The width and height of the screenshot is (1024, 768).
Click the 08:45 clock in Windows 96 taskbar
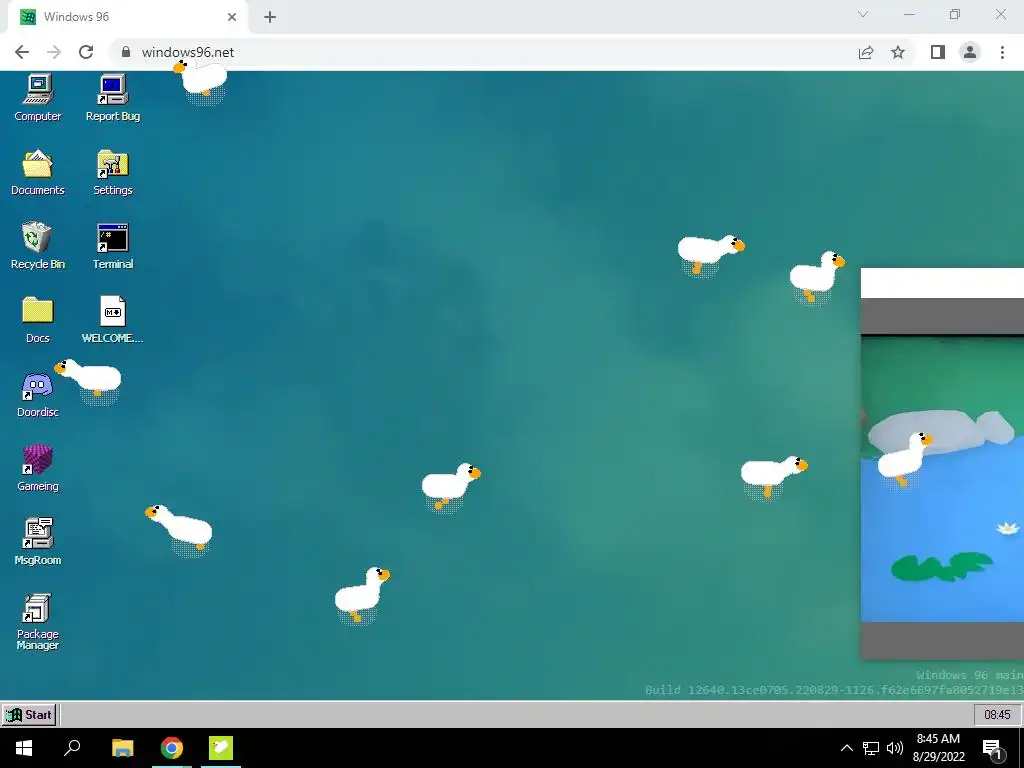pyautogui.click(x=997, y=714)
